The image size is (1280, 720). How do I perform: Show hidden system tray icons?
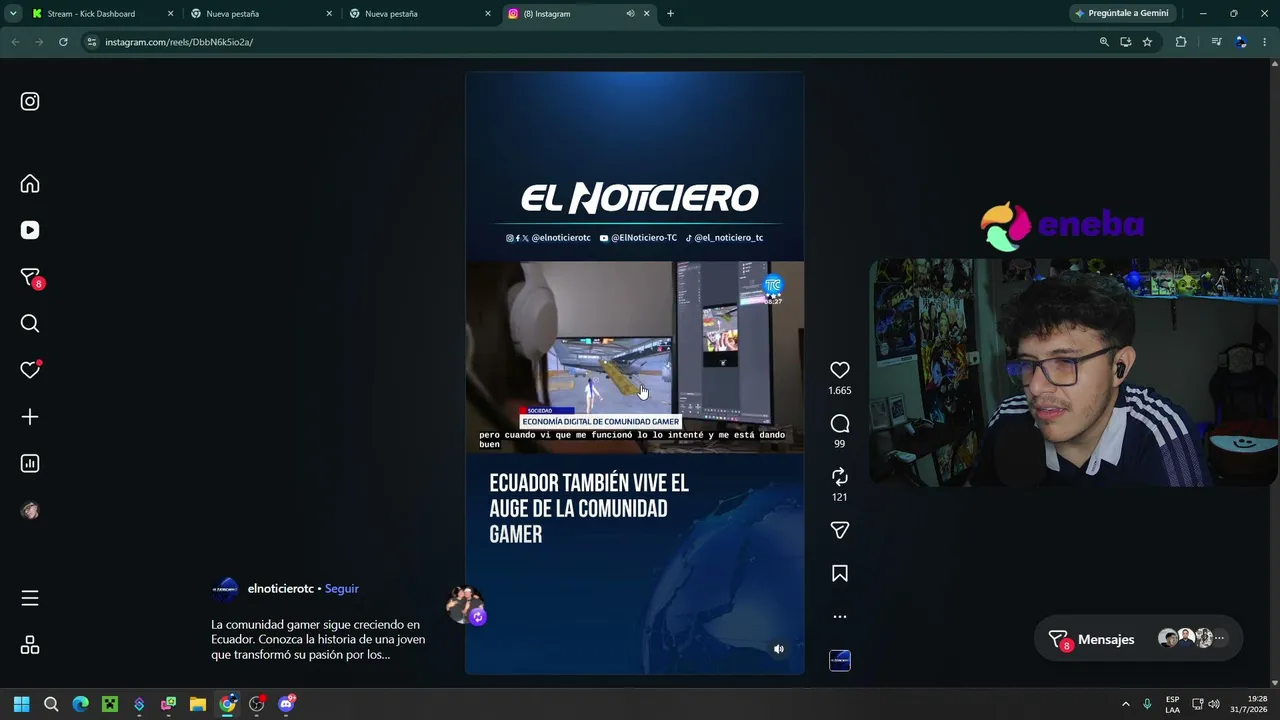(1125, 704)
